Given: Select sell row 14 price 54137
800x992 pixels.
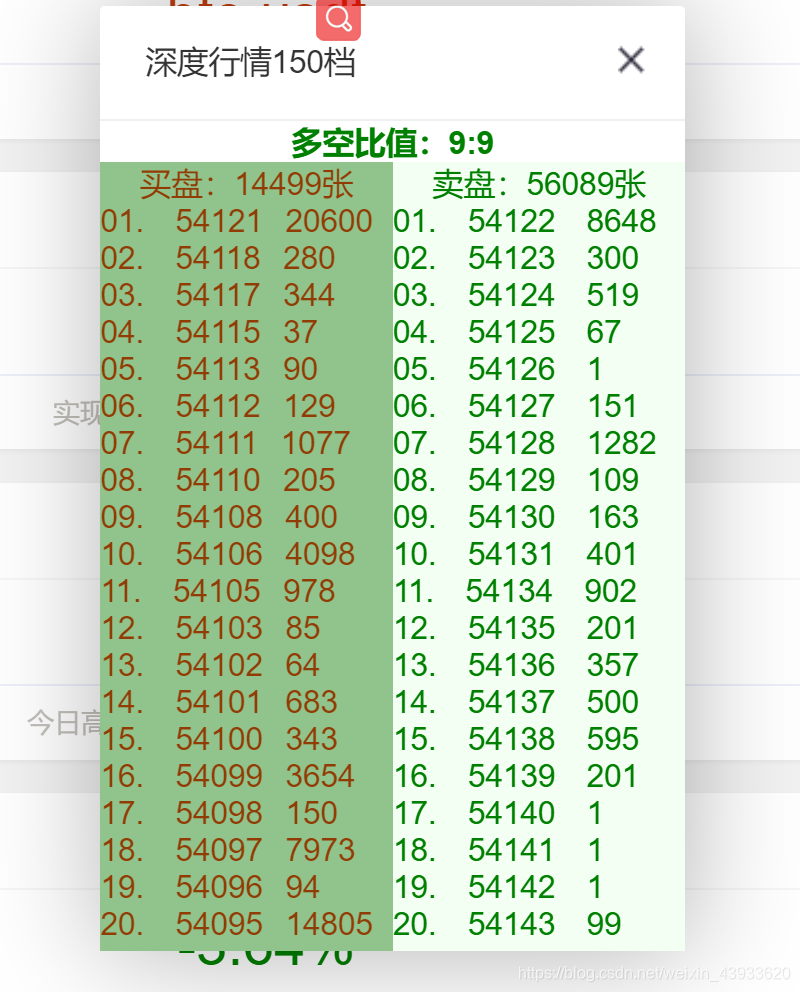Looking at the screenshot, I should [512, 702].
